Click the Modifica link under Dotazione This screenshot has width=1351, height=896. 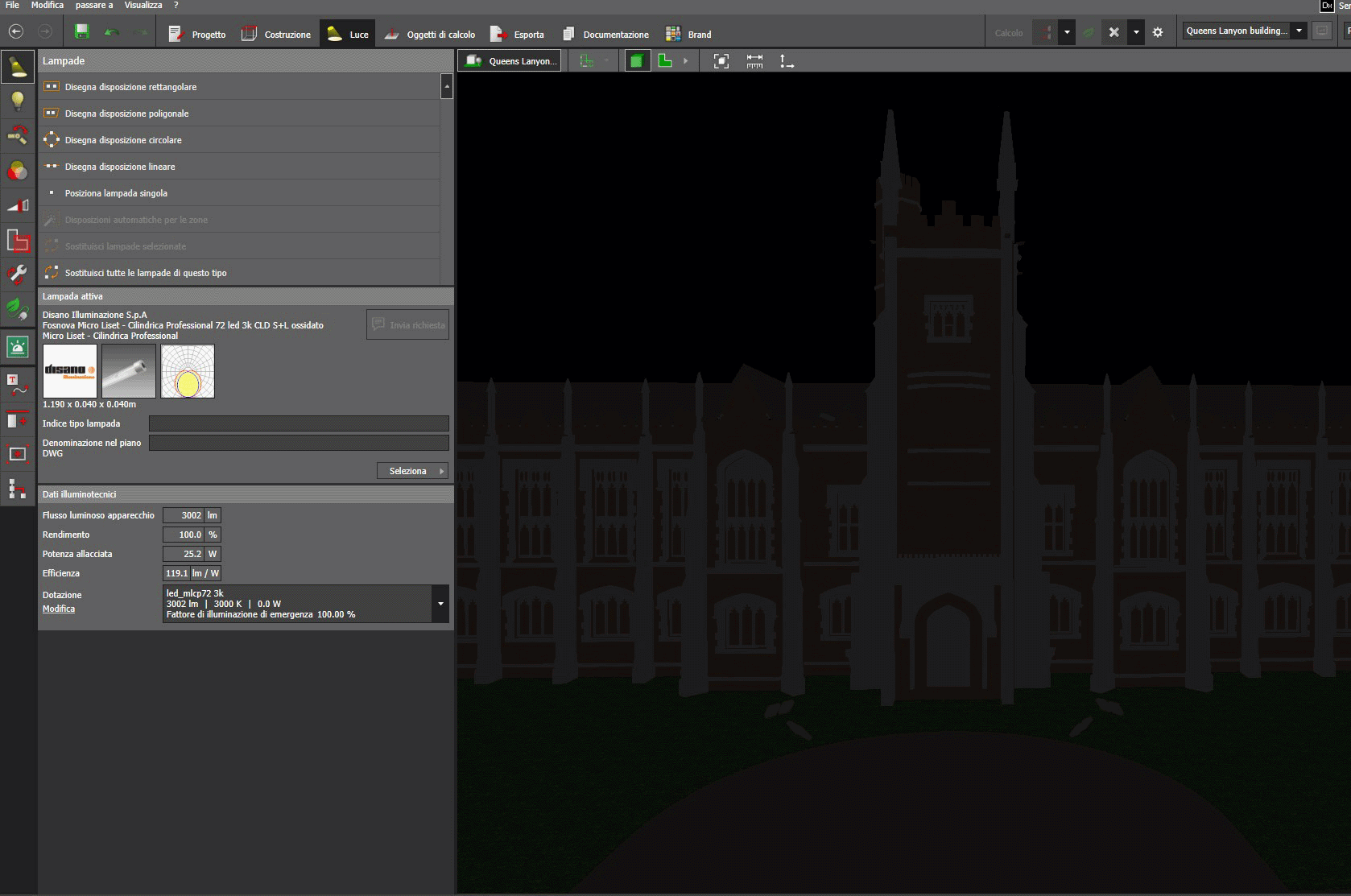click(59, 609)
